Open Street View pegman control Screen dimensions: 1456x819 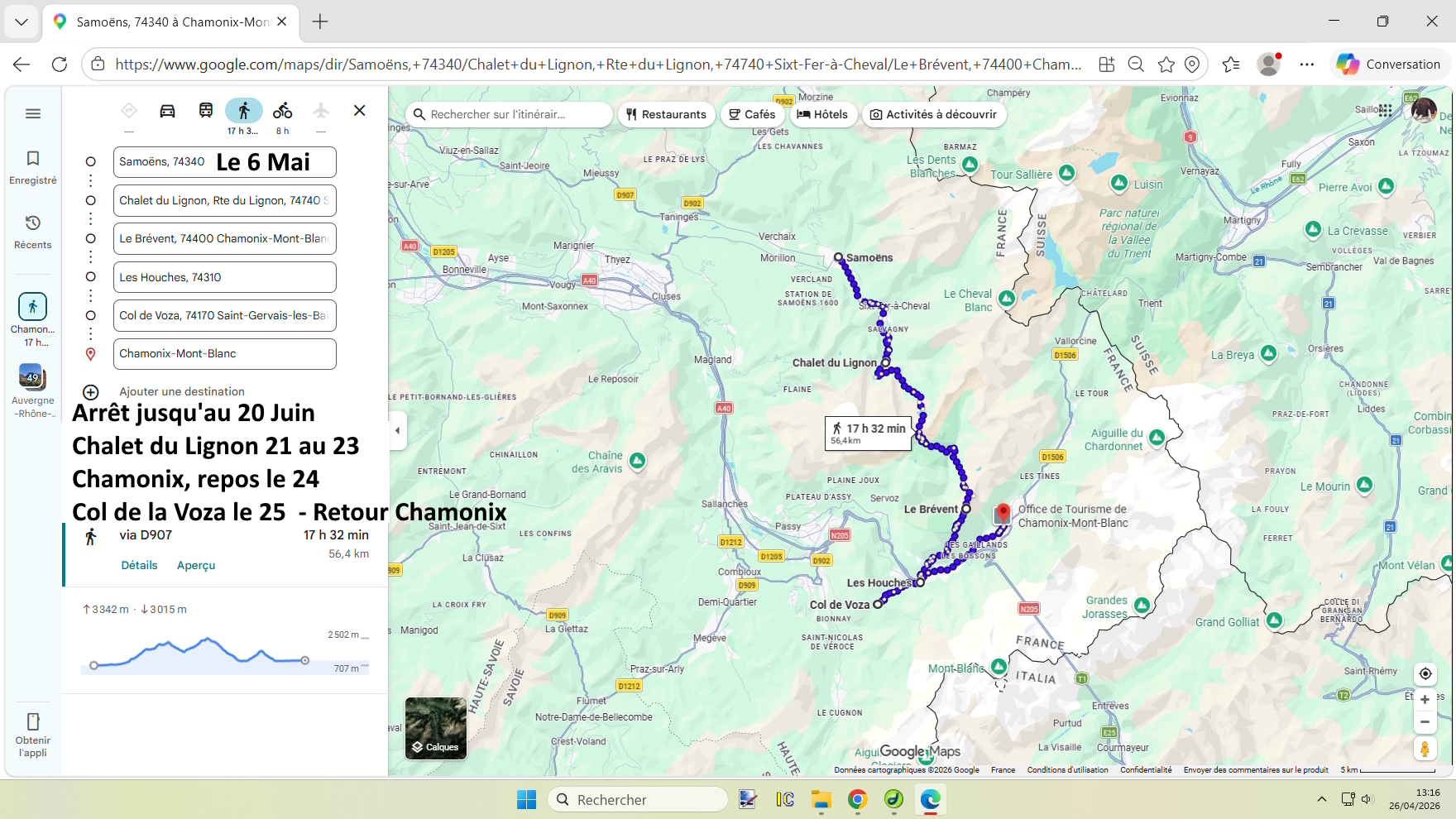tap(1425, 749)
